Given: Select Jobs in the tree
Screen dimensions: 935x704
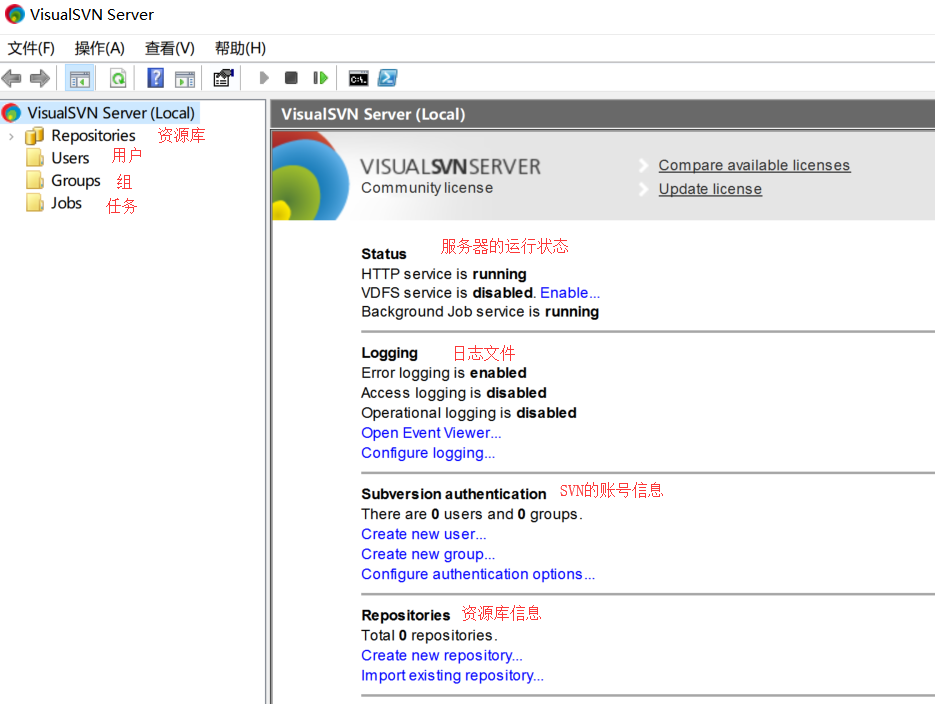Looking at the screenshot, I should pos(66,203).
